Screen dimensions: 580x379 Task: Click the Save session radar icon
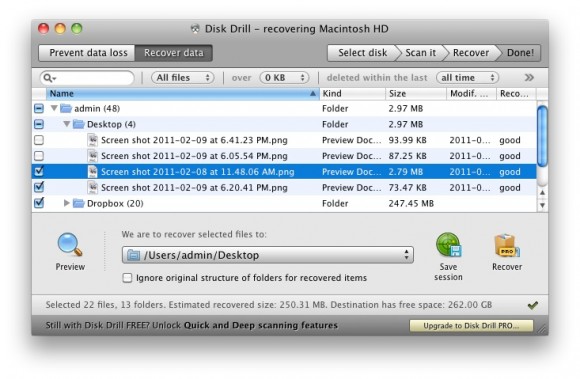(x=448, y=245)
